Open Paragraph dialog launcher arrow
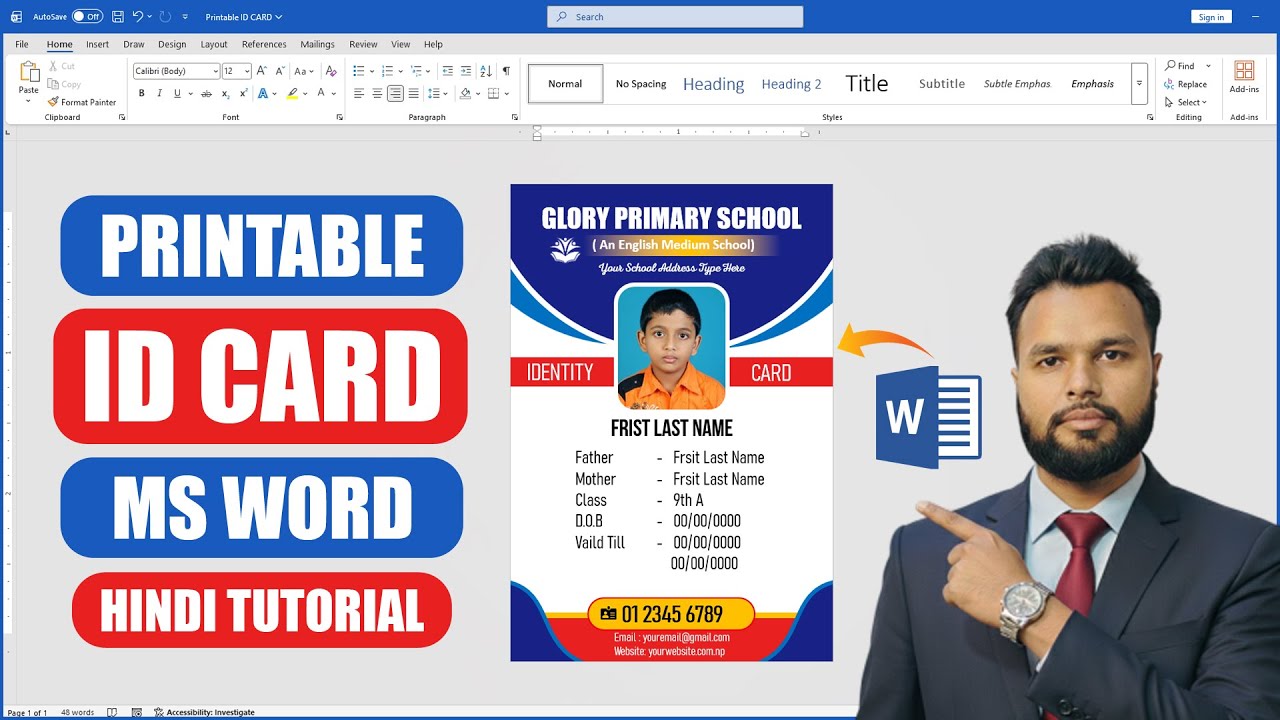Viewport: 1280px width, 720px height. [515, 117]
